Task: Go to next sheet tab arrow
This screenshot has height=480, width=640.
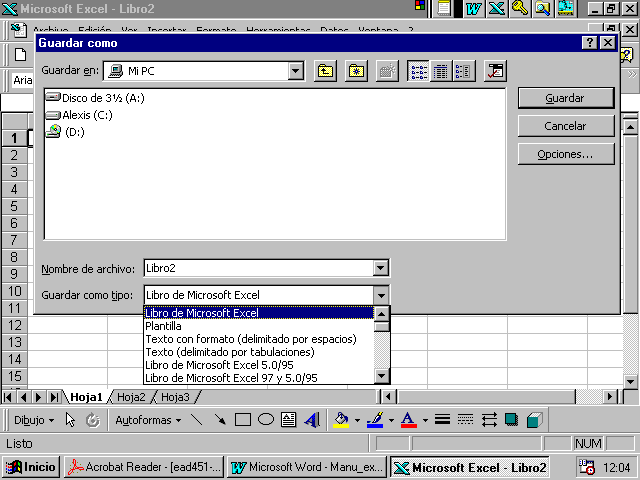Action: [39, 397]
